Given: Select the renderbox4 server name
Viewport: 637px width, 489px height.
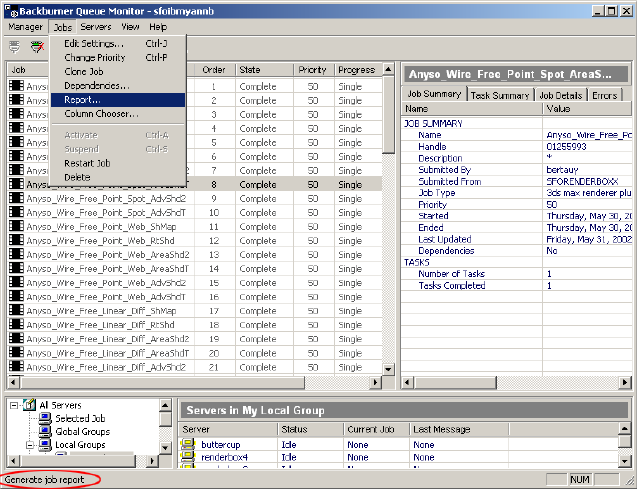Looking at the screenshot, I should (224, 457).
